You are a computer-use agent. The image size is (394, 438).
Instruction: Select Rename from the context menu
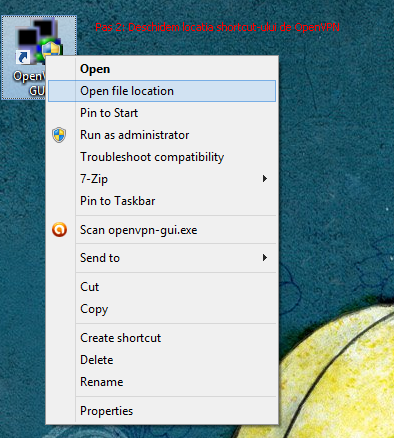click(162, 382)
